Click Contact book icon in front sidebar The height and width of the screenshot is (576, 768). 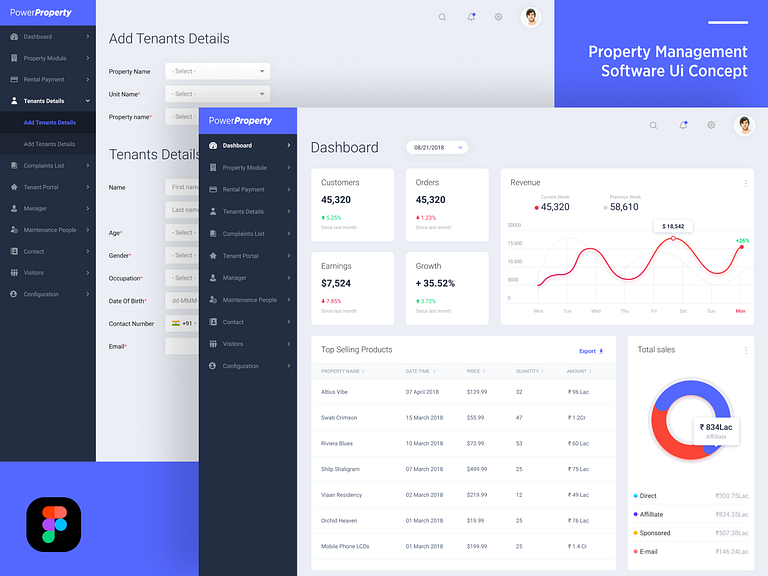click(213, 322)
